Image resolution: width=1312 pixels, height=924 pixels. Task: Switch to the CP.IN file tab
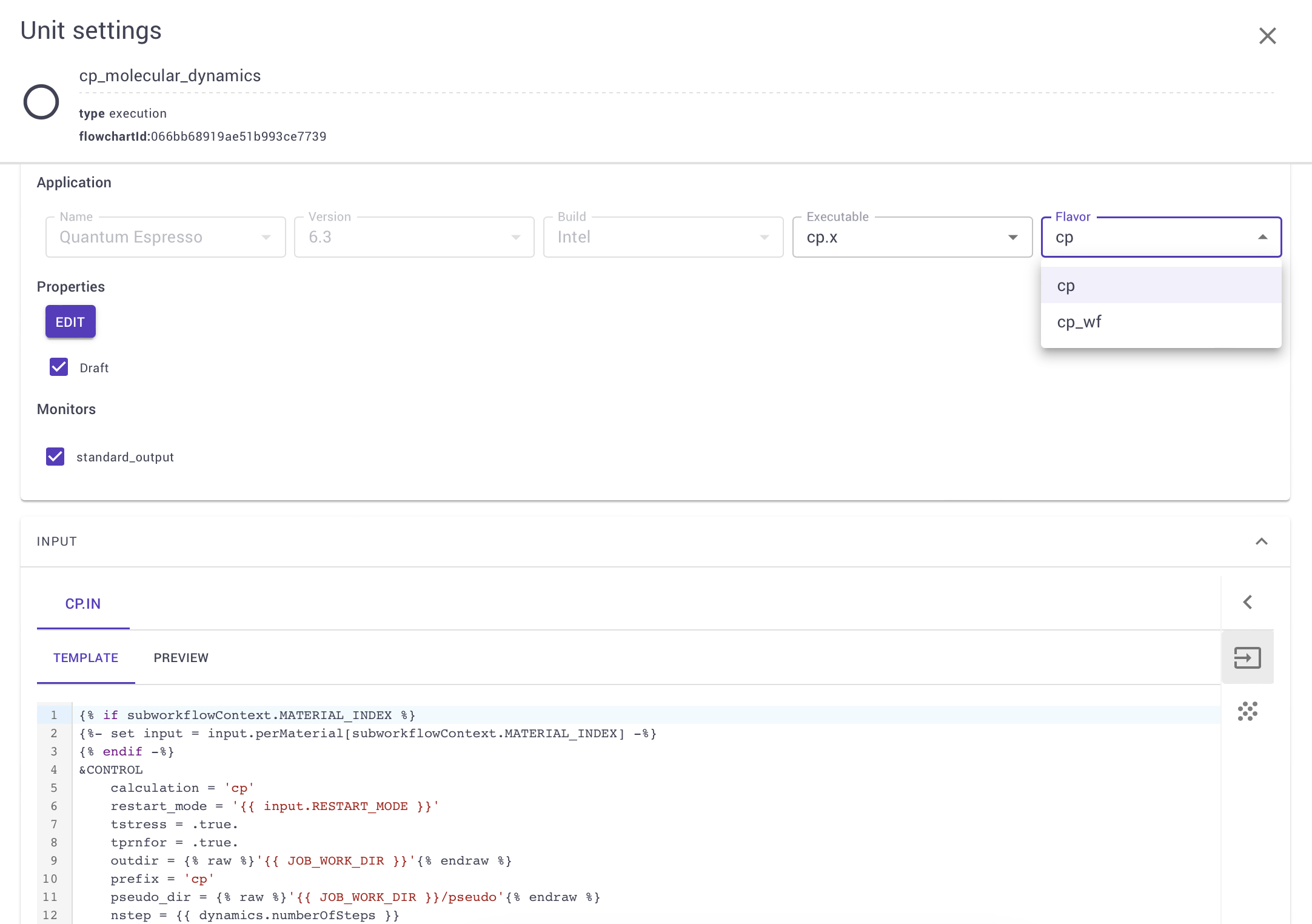[x=83, y=604]
